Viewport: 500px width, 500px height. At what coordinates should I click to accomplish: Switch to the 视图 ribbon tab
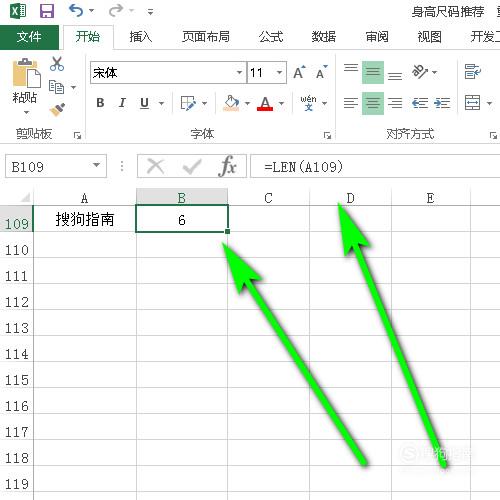429,37
